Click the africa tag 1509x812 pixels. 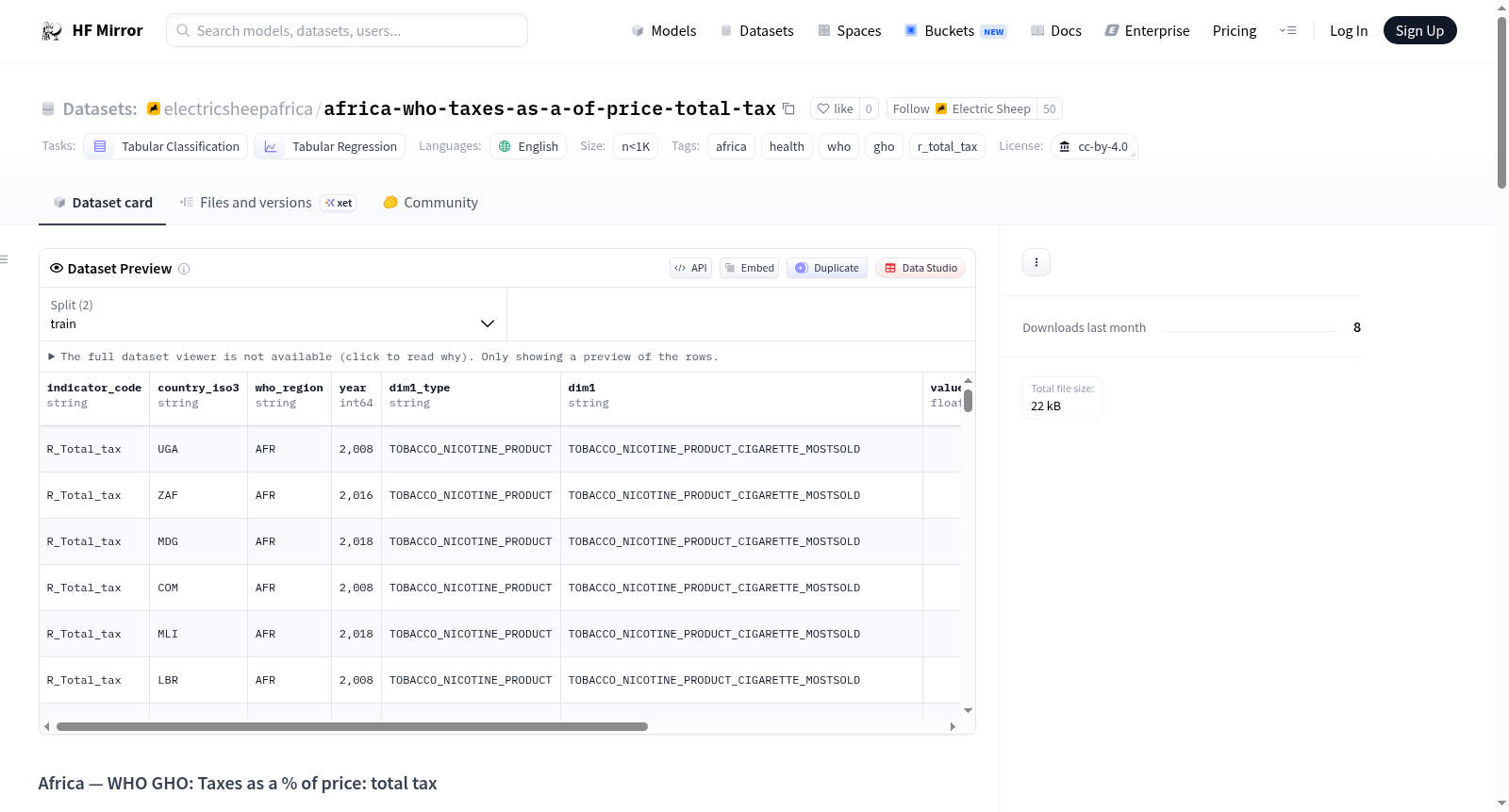tap(731, 146)
